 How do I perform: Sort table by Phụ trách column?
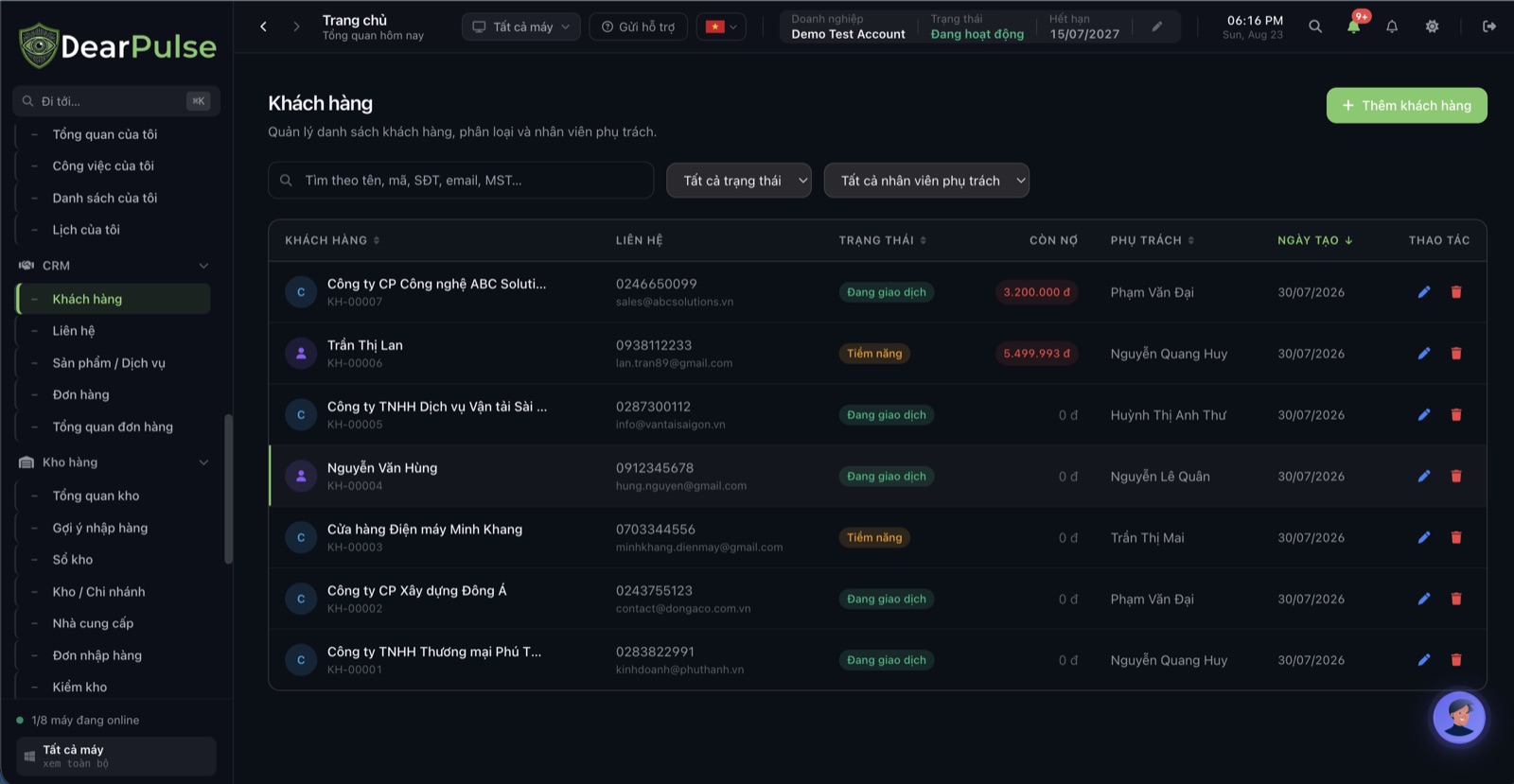coord(1153,240)
